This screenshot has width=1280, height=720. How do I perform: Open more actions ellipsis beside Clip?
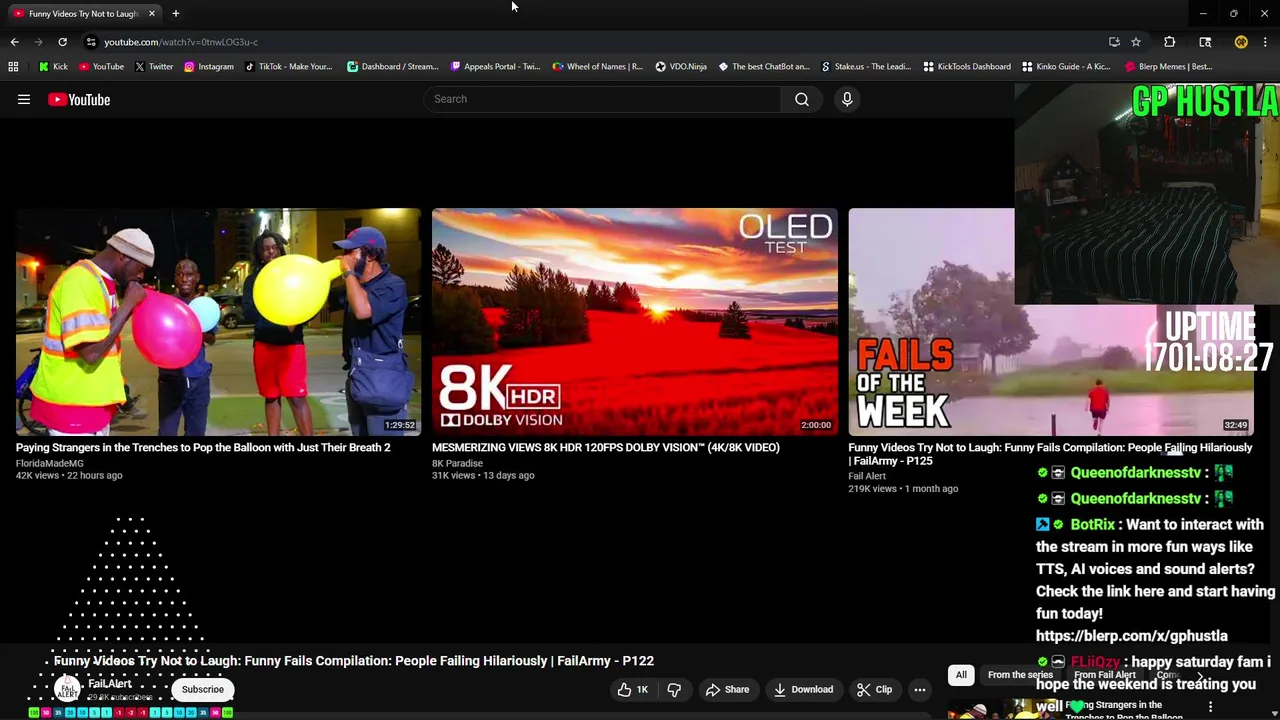(x=920, y=689)
